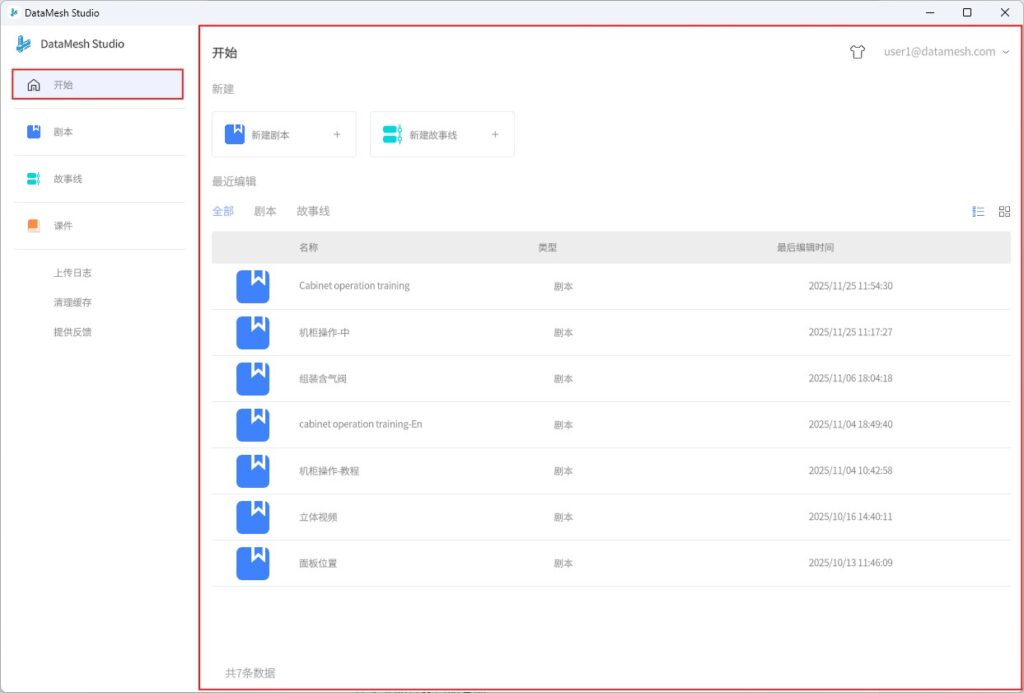
Task: Open the 立体视频 script icon
Action: [x=253, y=517]
